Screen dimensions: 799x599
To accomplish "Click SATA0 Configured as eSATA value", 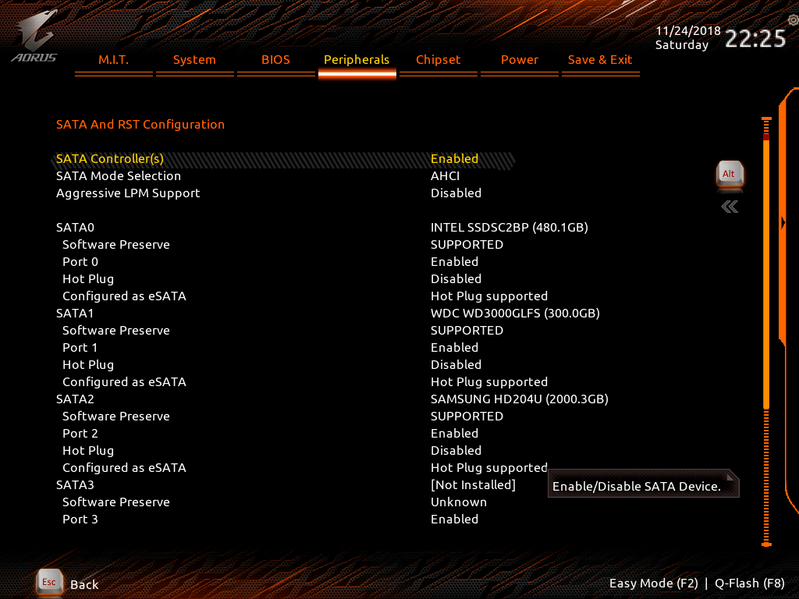I will pyautogui.click(x=489, y=296).
